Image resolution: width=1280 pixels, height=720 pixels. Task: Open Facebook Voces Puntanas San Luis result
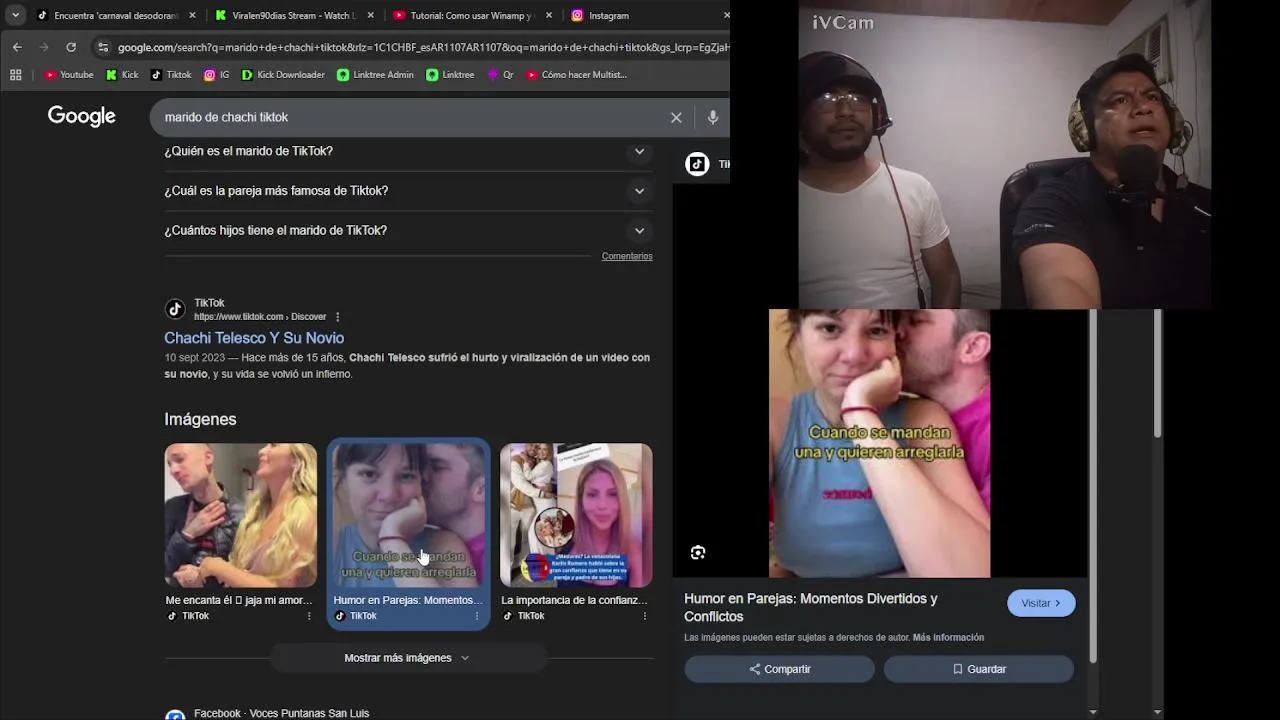(x=281, y=713)
